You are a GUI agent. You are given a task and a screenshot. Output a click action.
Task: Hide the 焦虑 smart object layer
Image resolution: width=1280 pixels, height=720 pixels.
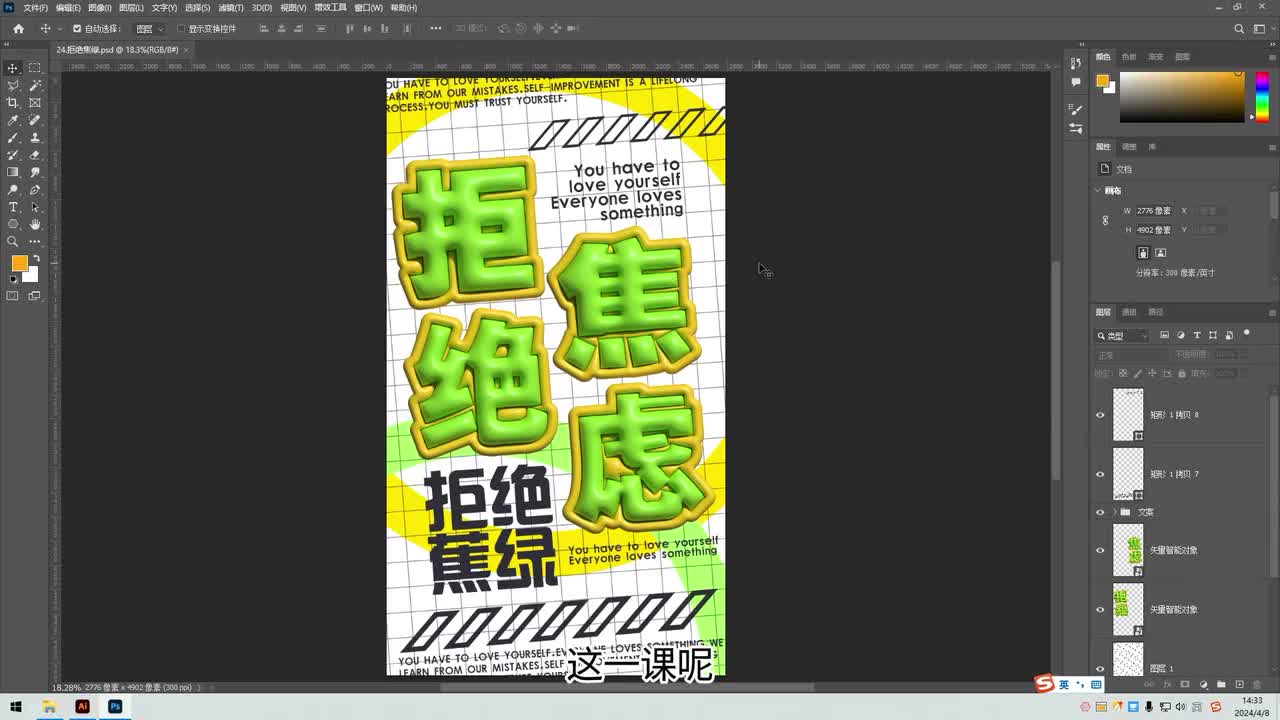point(1100,550)
